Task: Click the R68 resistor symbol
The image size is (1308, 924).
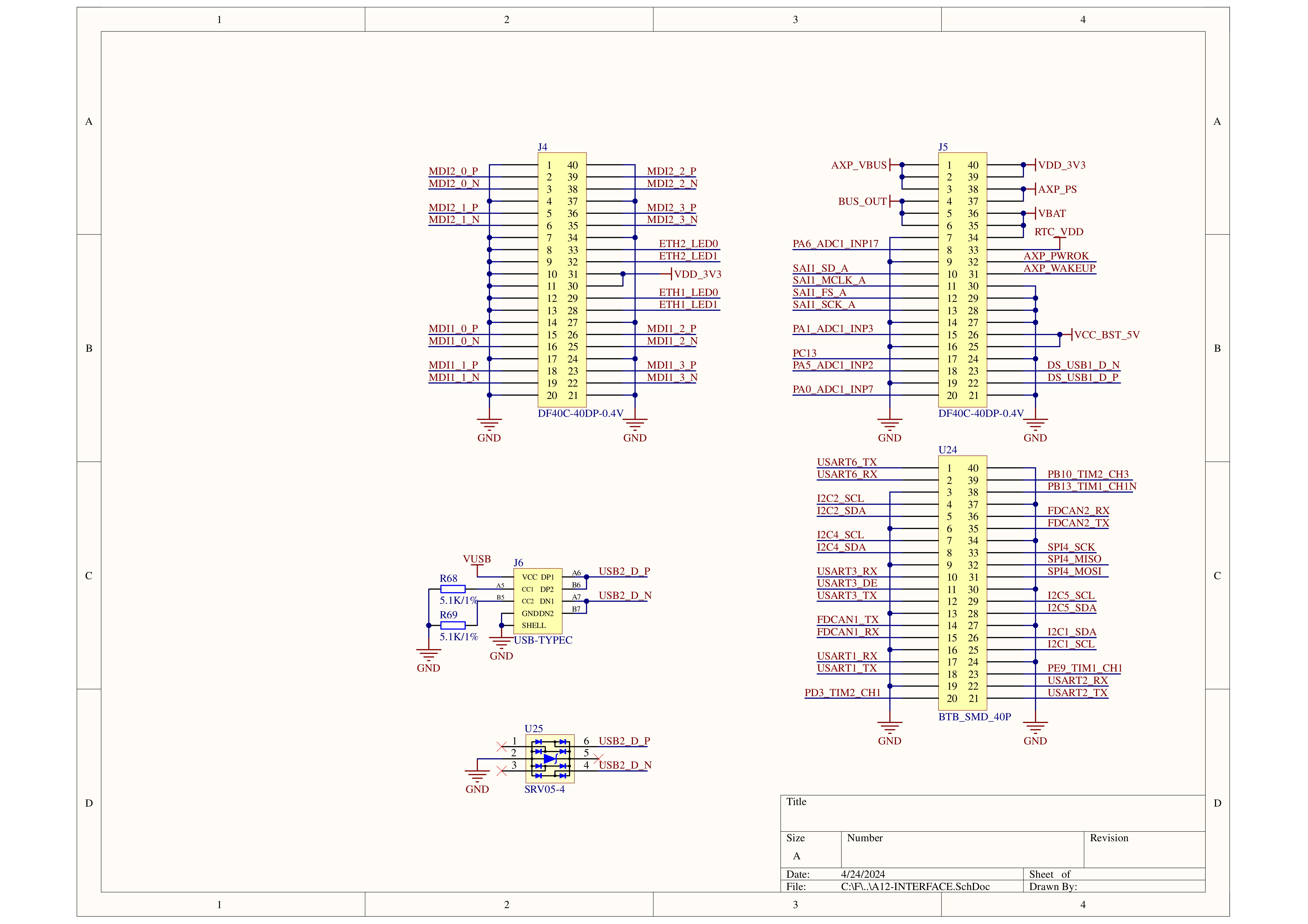Action: coord(453,589)
